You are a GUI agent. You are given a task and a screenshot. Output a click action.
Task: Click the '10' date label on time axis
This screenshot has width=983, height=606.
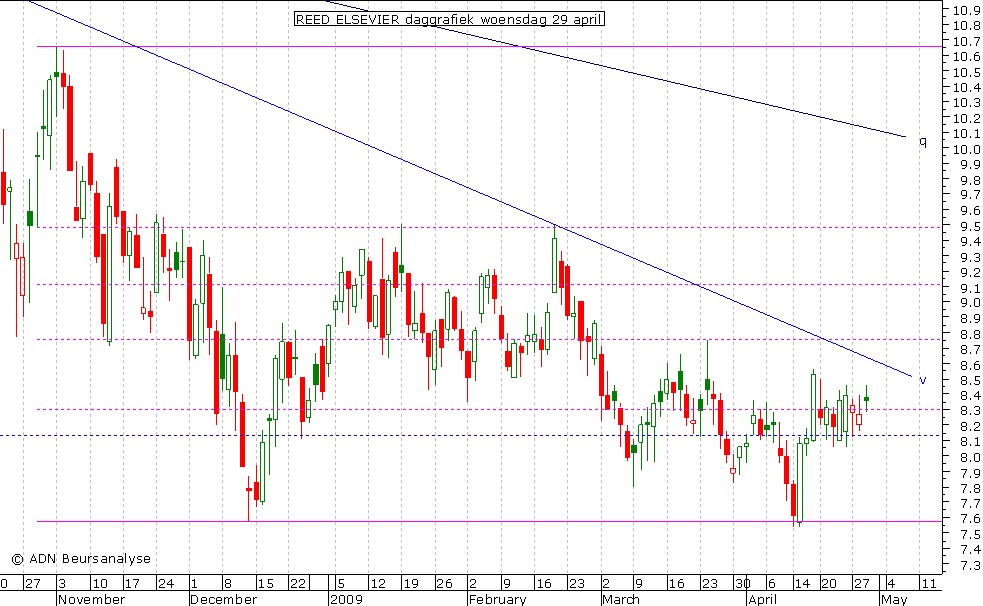pos(100,583)
